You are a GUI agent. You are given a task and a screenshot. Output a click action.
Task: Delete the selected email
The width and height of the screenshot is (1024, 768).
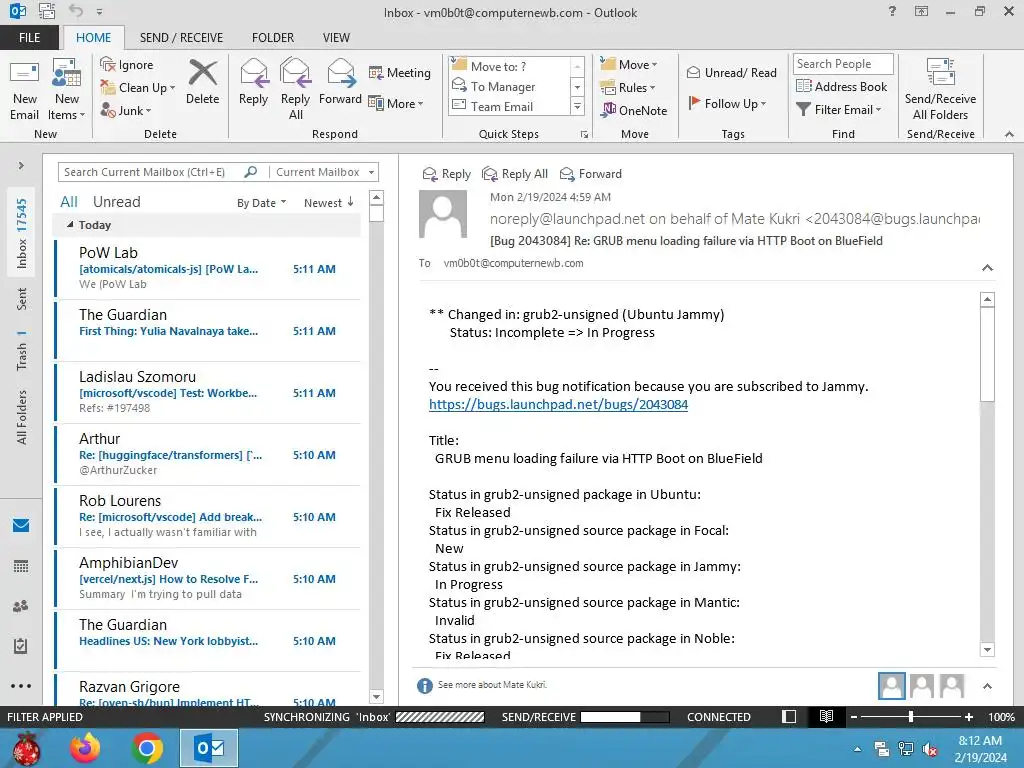point(202,82)
